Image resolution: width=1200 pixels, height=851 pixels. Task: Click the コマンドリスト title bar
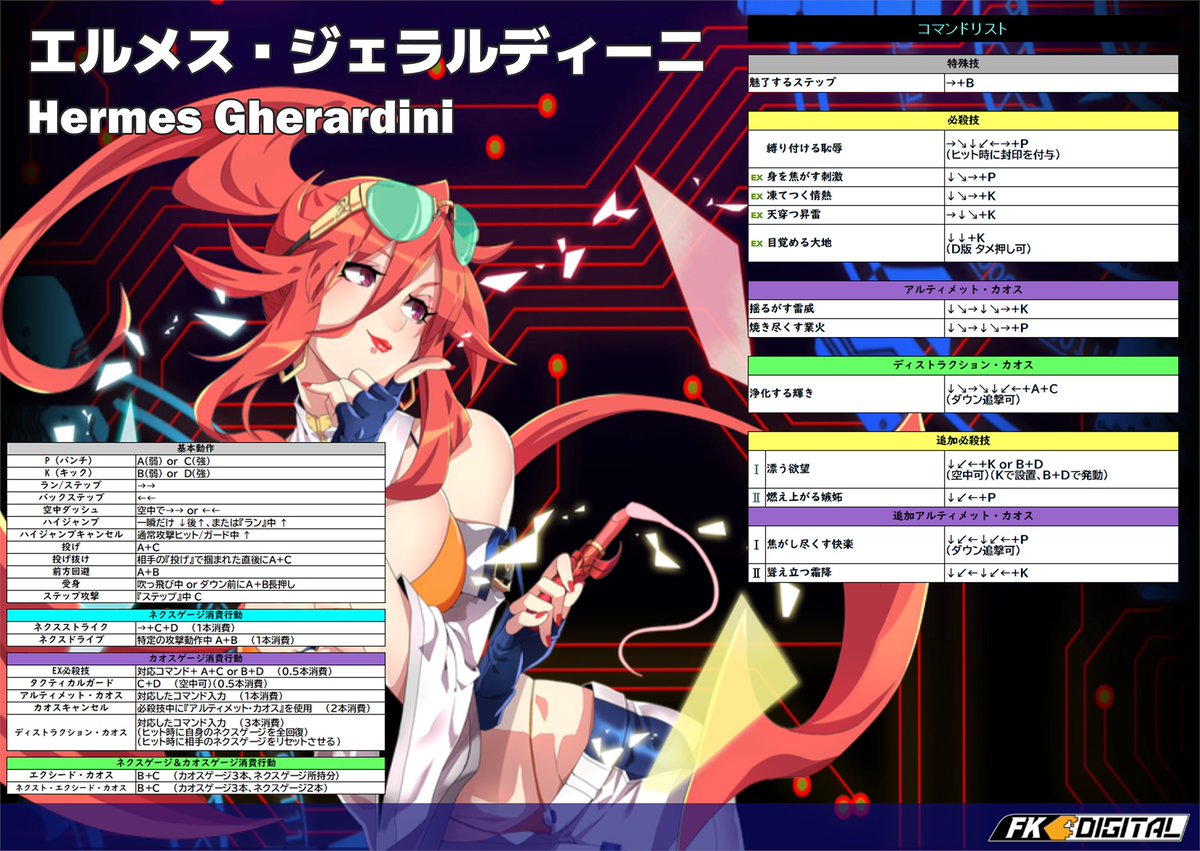962,29
